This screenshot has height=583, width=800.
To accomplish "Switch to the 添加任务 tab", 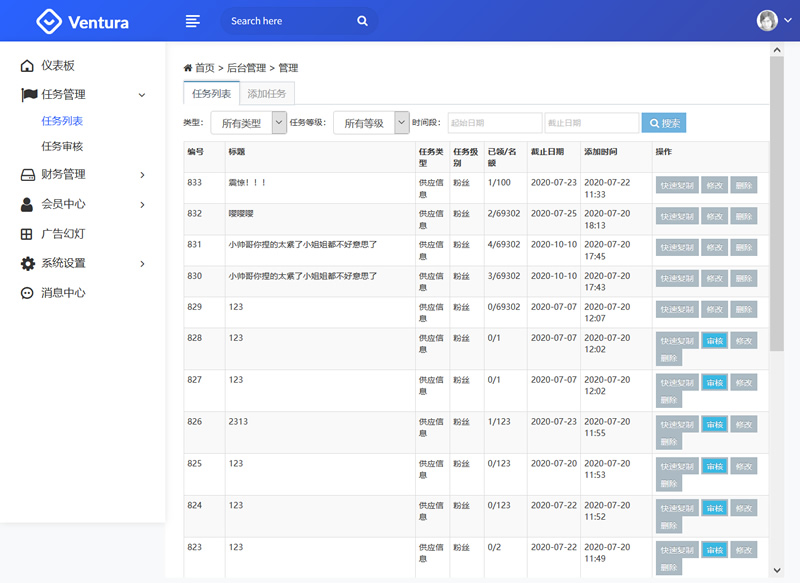I will tap(267, 94).
